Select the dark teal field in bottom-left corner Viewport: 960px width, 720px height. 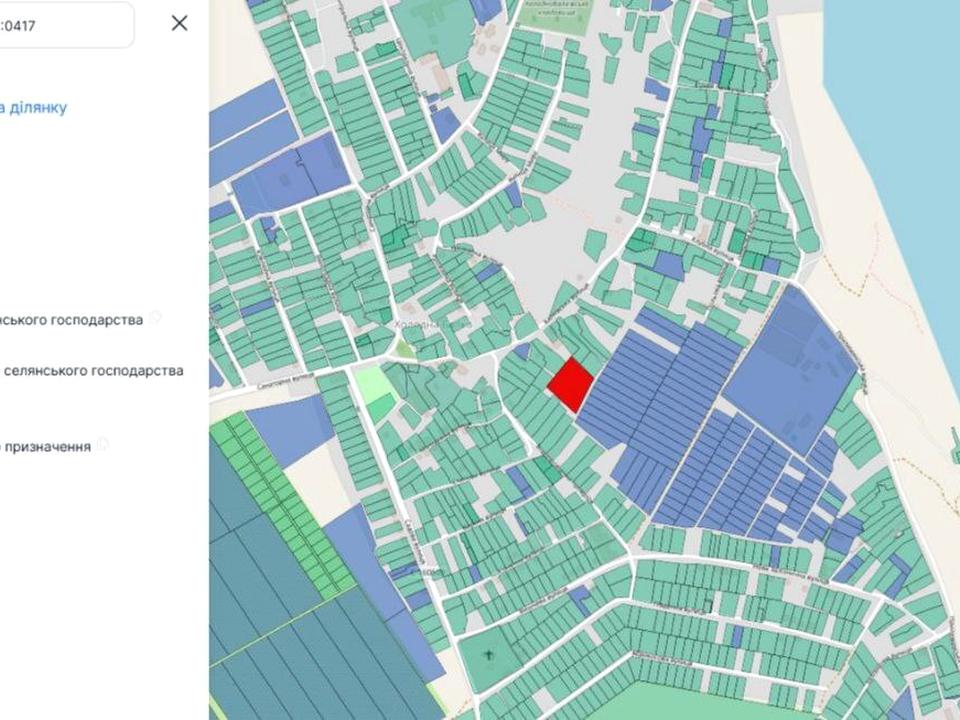[260, 650]
